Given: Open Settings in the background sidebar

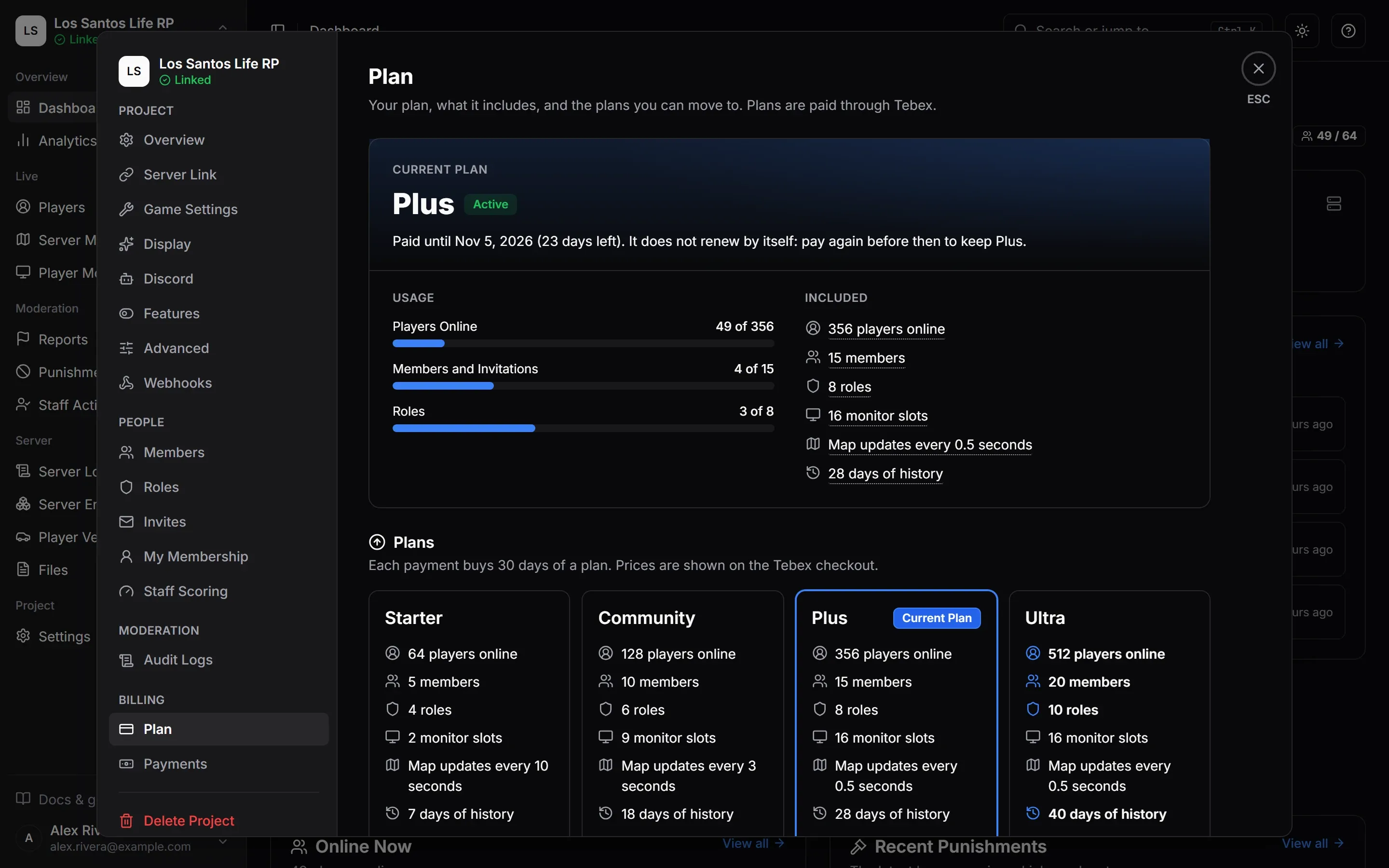Looking at the screenshot, I should 53,637.
